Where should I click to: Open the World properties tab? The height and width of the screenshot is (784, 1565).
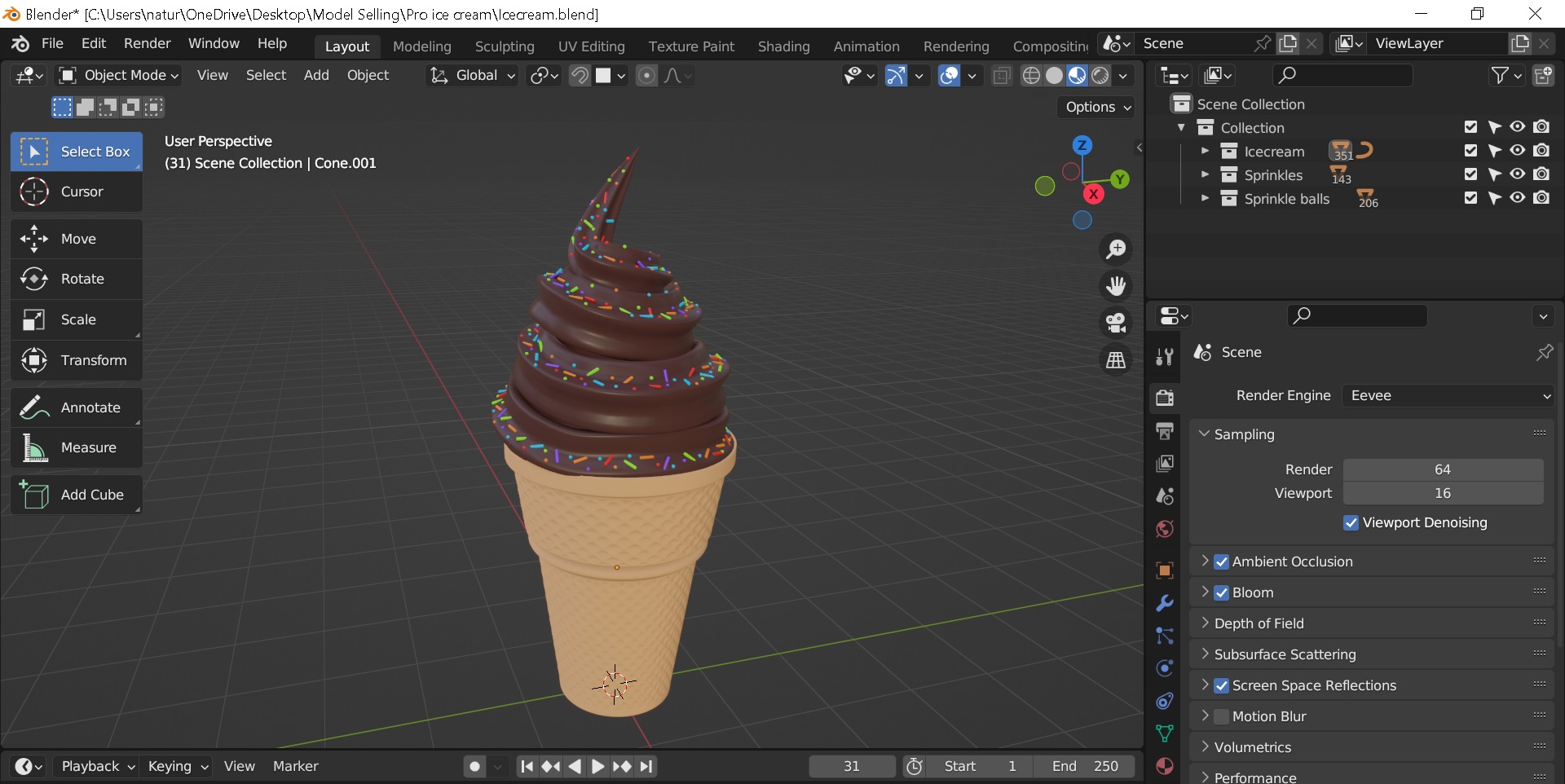1165,529
